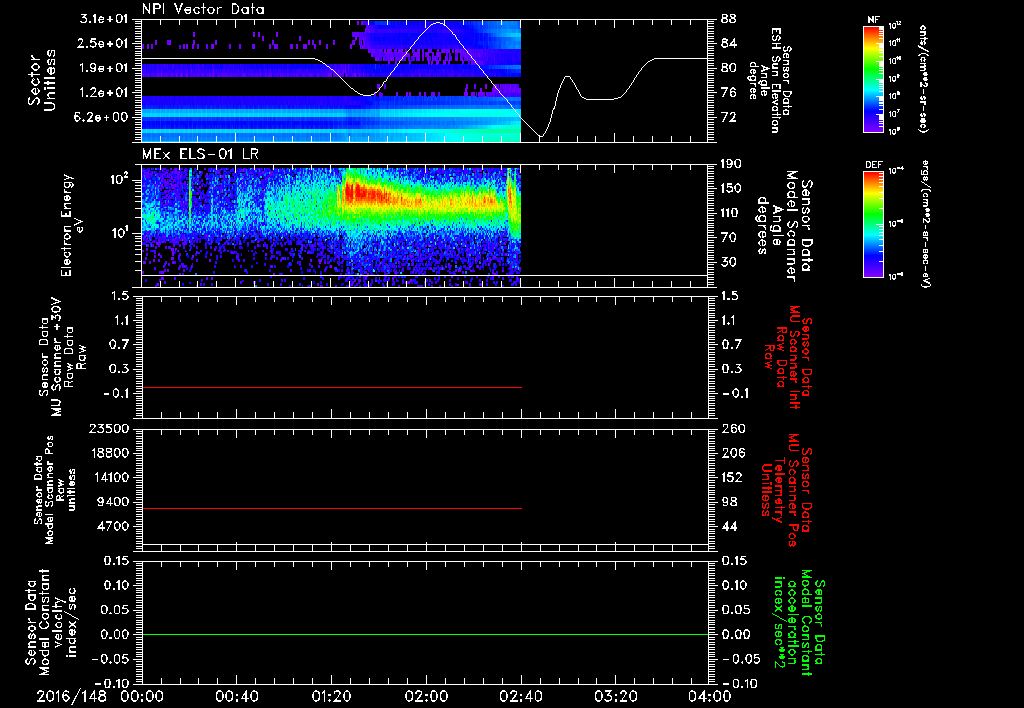This screenshot has height=708, width=1024.
Task: Click the 150 scanner angle tick label
Action: click(x=732, y=189)
